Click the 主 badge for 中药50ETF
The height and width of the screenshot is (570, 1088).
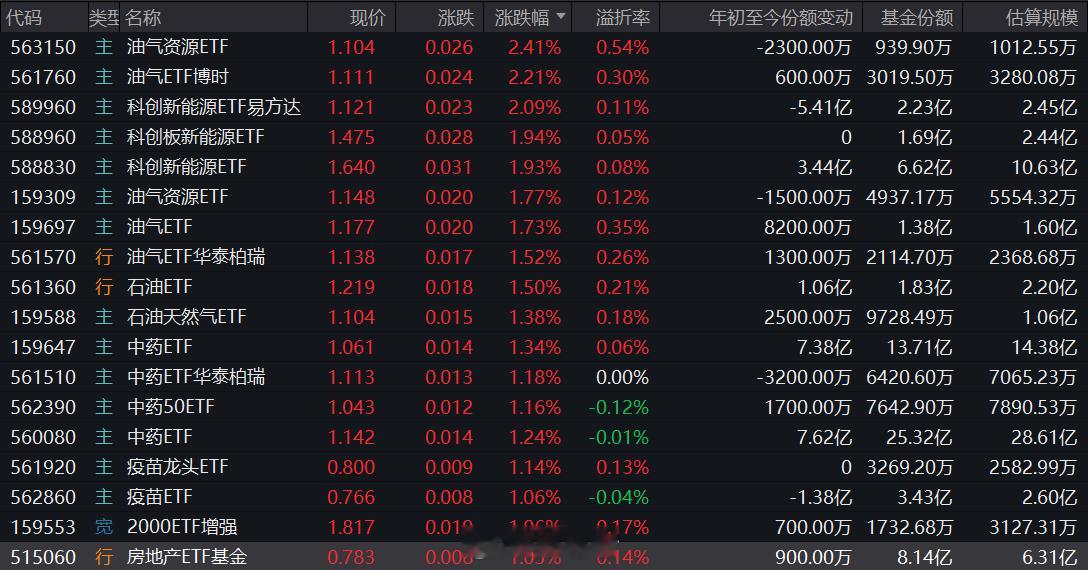[104, 407]
